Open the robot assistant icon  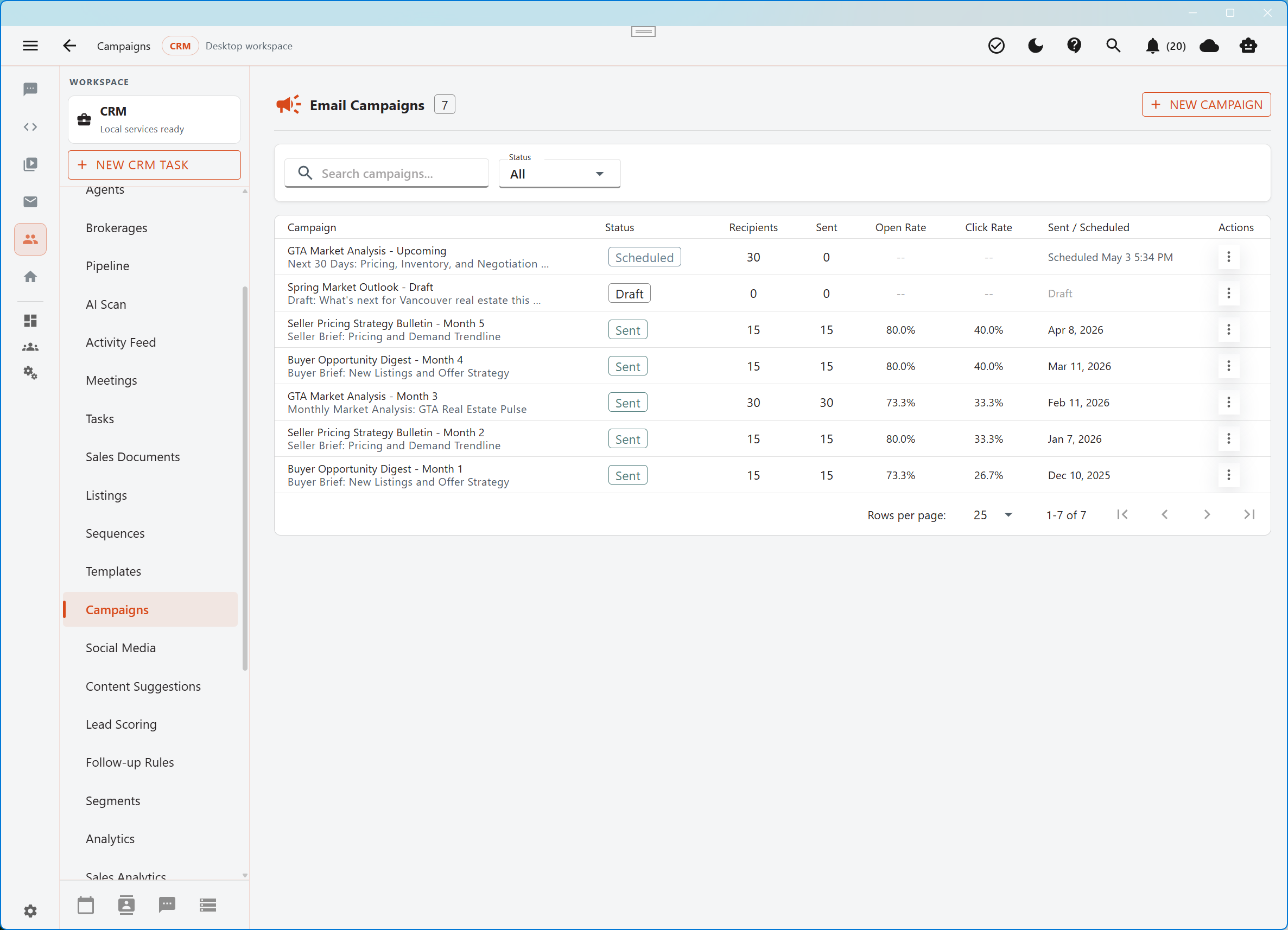[x=1248, y=46]
